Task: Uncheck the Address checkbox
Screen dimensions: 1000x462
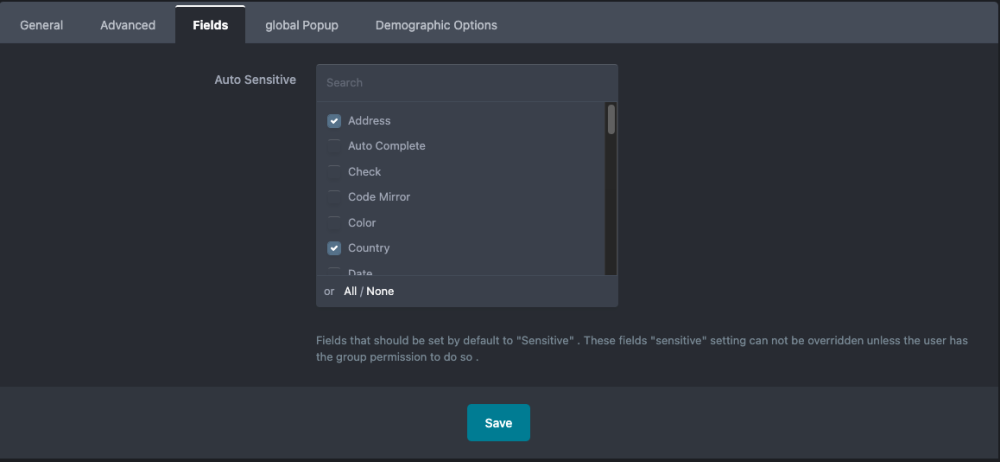Action: click(334, 121)
